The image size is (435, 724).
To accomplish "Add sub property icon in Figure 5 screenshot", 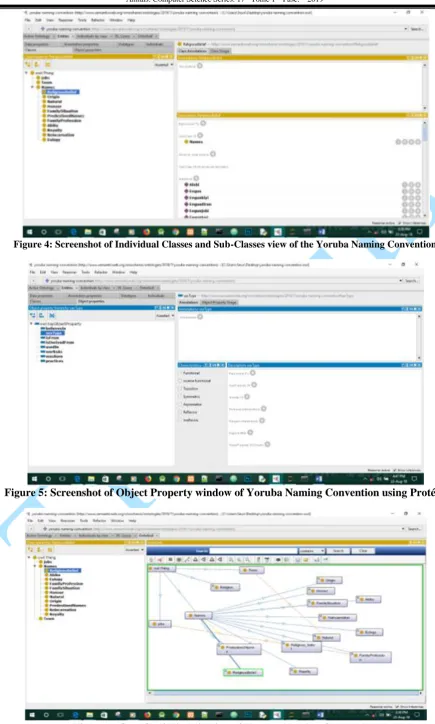I will [33, 315].
